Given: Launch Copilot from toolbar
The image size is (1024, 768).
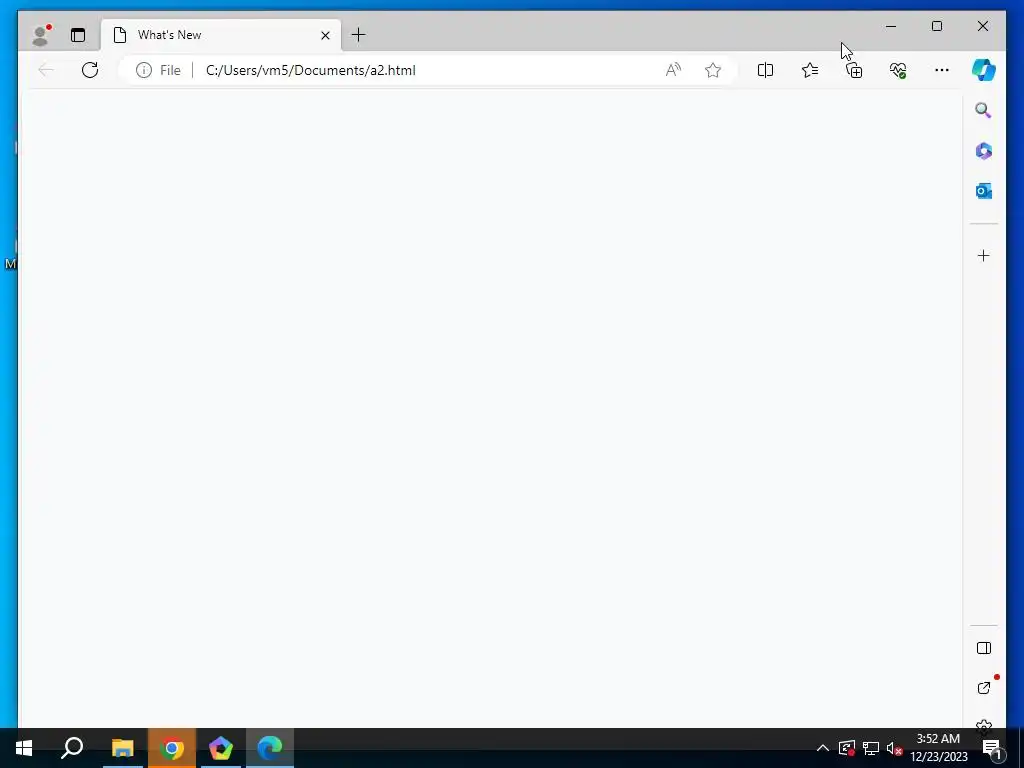Looking at the screenshot, I should click(x=984, y=70).
